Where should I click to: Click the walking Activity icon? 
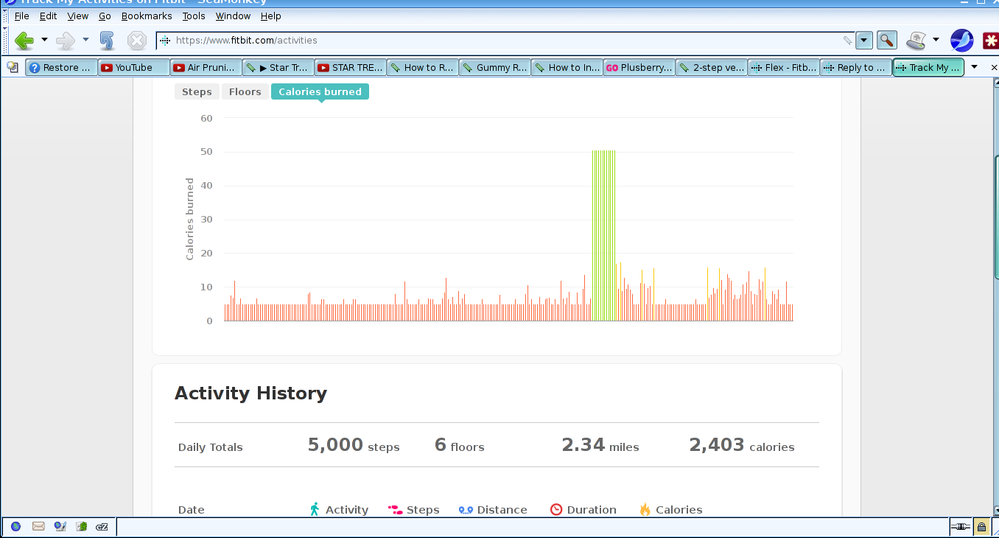click(x=314, y=509)
